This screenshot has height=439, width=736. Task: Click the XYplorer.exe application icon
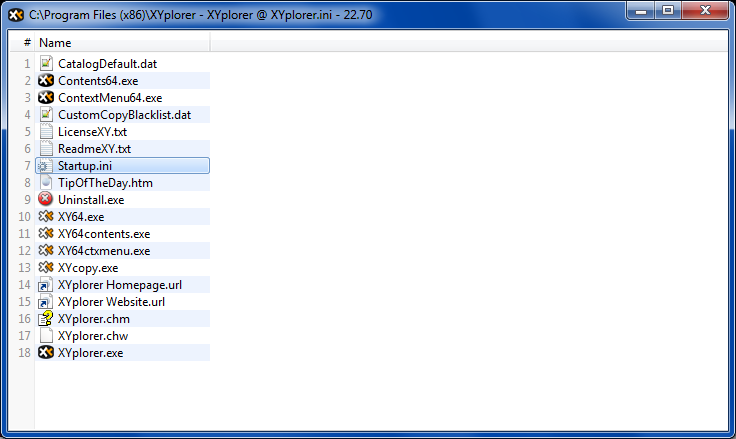coord(46,352)
